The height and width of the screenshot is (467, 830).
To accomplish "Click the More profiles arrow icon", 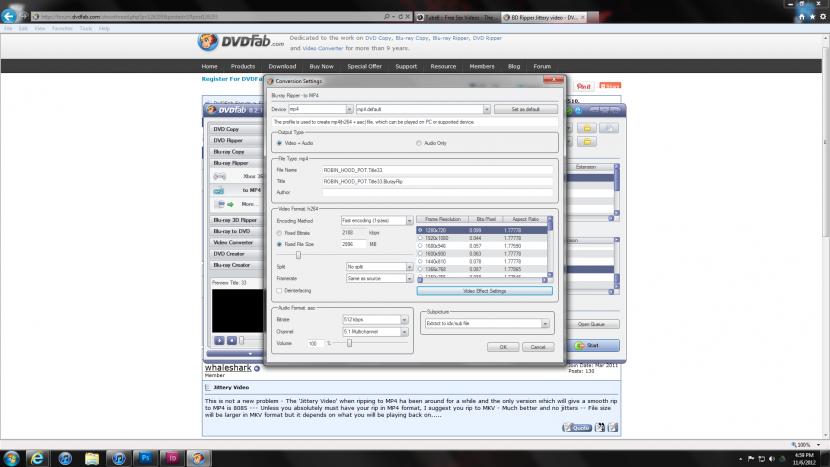I will pos(230,204).
